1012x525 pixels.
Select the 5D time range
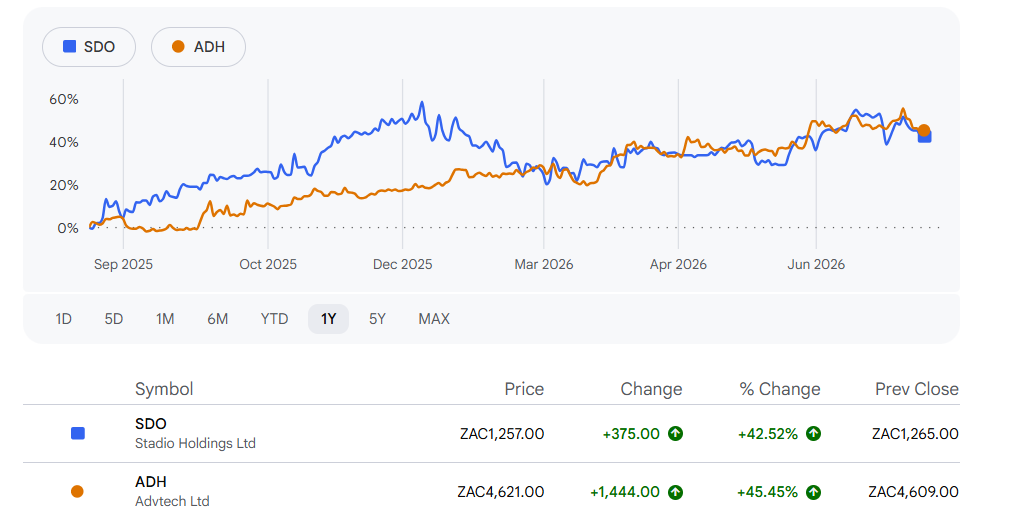coord(114,319)
